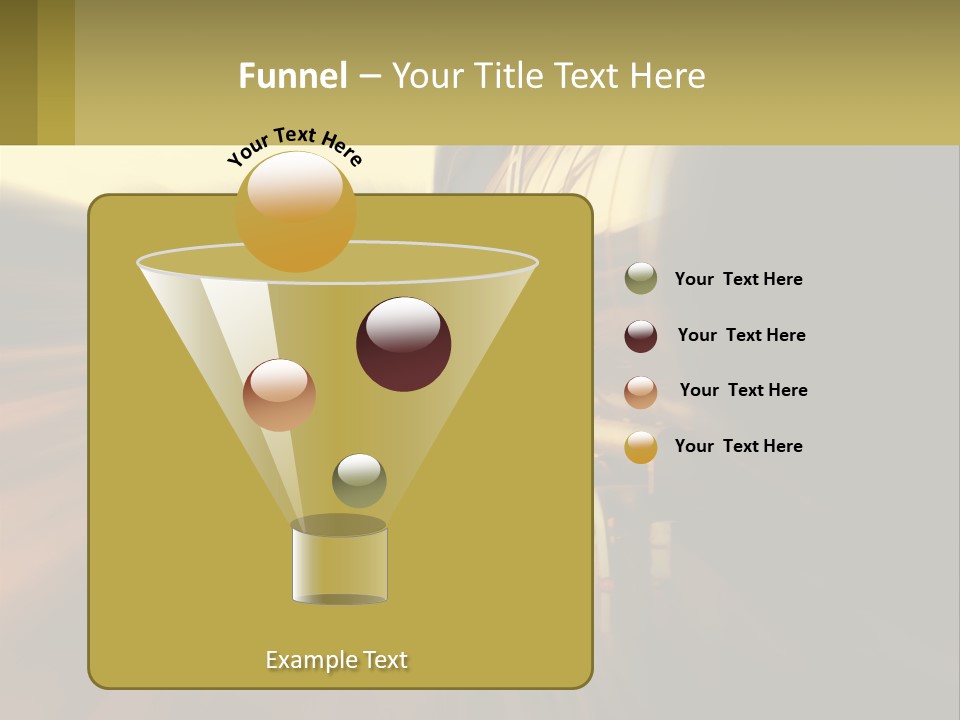Click the fourth 'Your Text Here' legend entry
This screenshot has height=720, width=960.
click(739, 446)
